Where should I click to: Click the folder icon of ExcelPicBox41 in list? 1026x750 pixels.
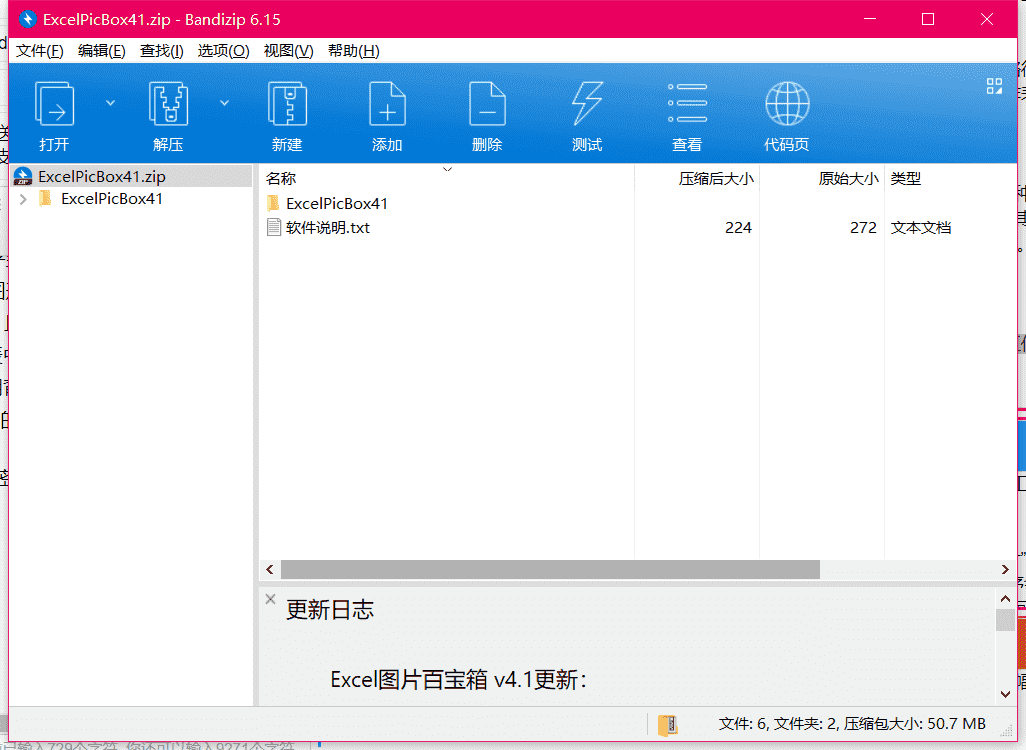pyautogui.click(x=274, y=204)
